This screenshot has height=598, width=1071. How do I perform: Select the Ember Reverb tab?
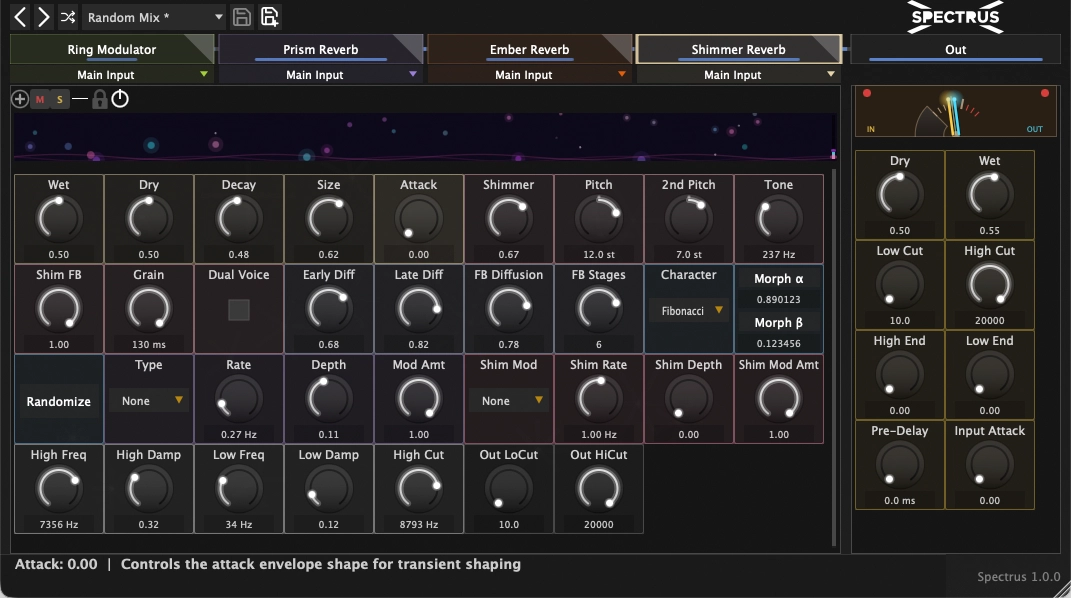point(527,49)
